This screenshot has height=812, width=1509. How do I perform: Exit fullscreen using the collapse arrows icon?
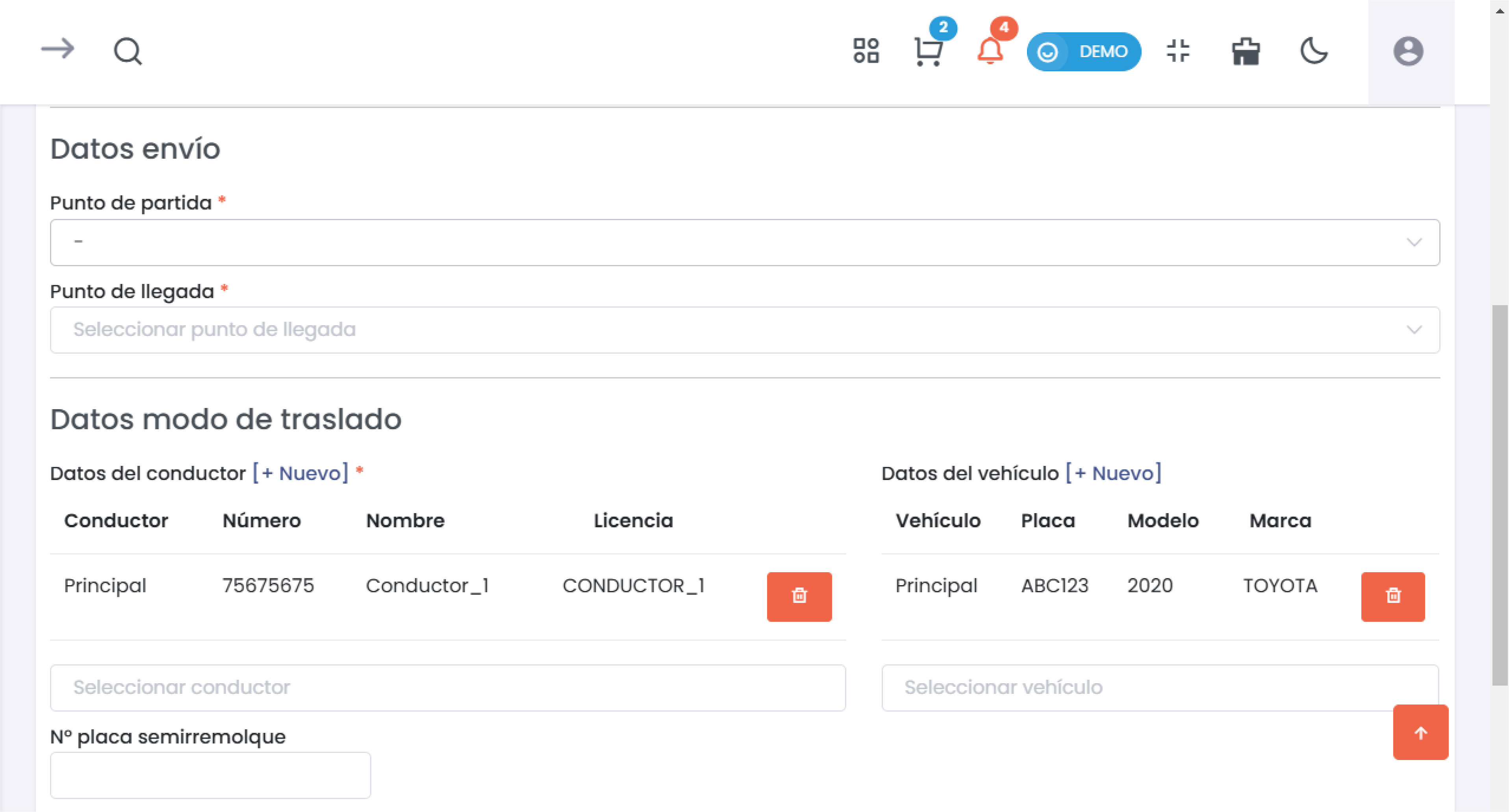click(x=1178, y=51)
